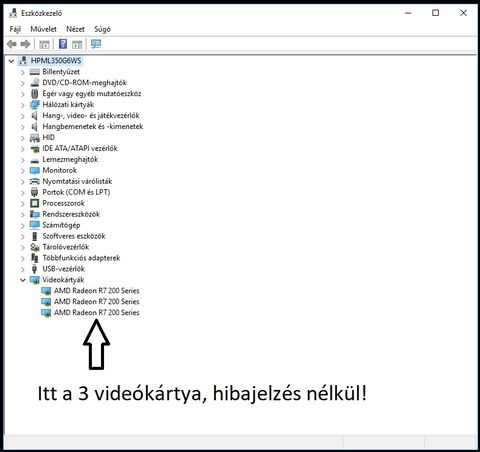Click the IDE ATA/ATAPI vezérlők icon
Viewport: 480px width, 452px height.
pos(35,149)
